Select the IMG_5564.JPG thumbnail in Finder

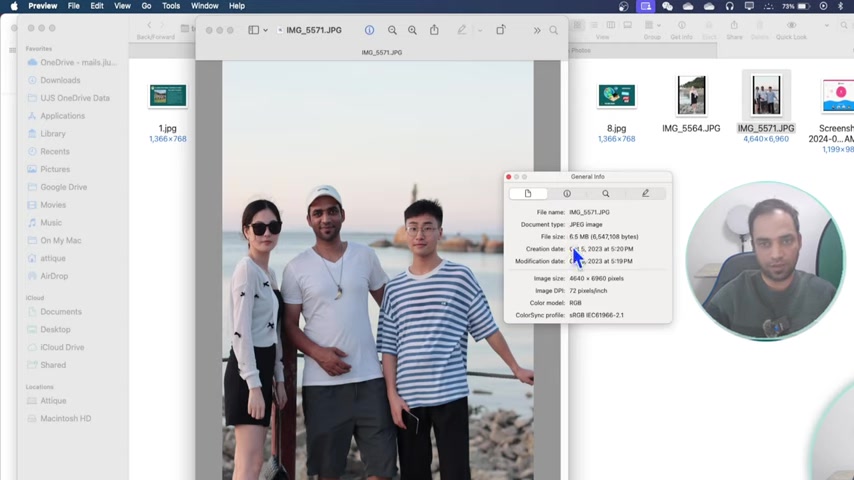click(691, 95)
